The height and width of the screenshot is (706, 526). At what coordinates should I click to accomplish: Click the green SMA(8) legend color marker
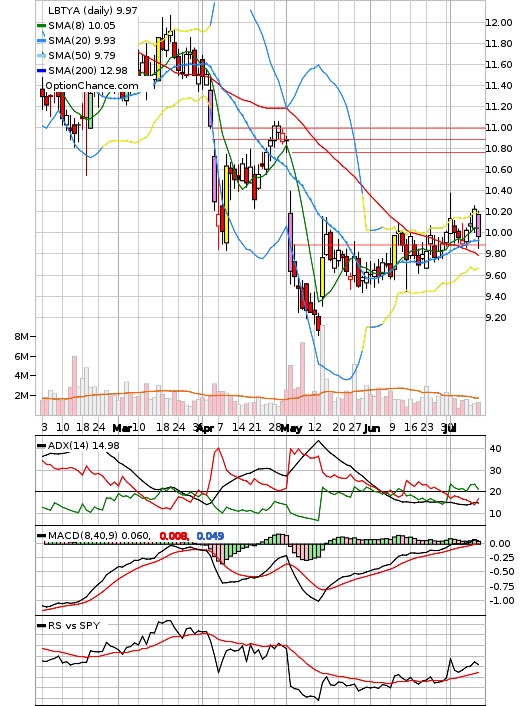(x=41, y=26)
